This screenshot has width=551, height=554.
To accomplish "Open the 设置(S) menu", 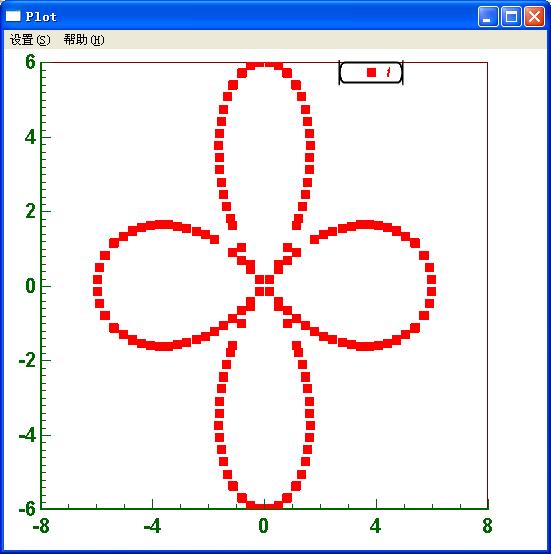I will 30,40.
